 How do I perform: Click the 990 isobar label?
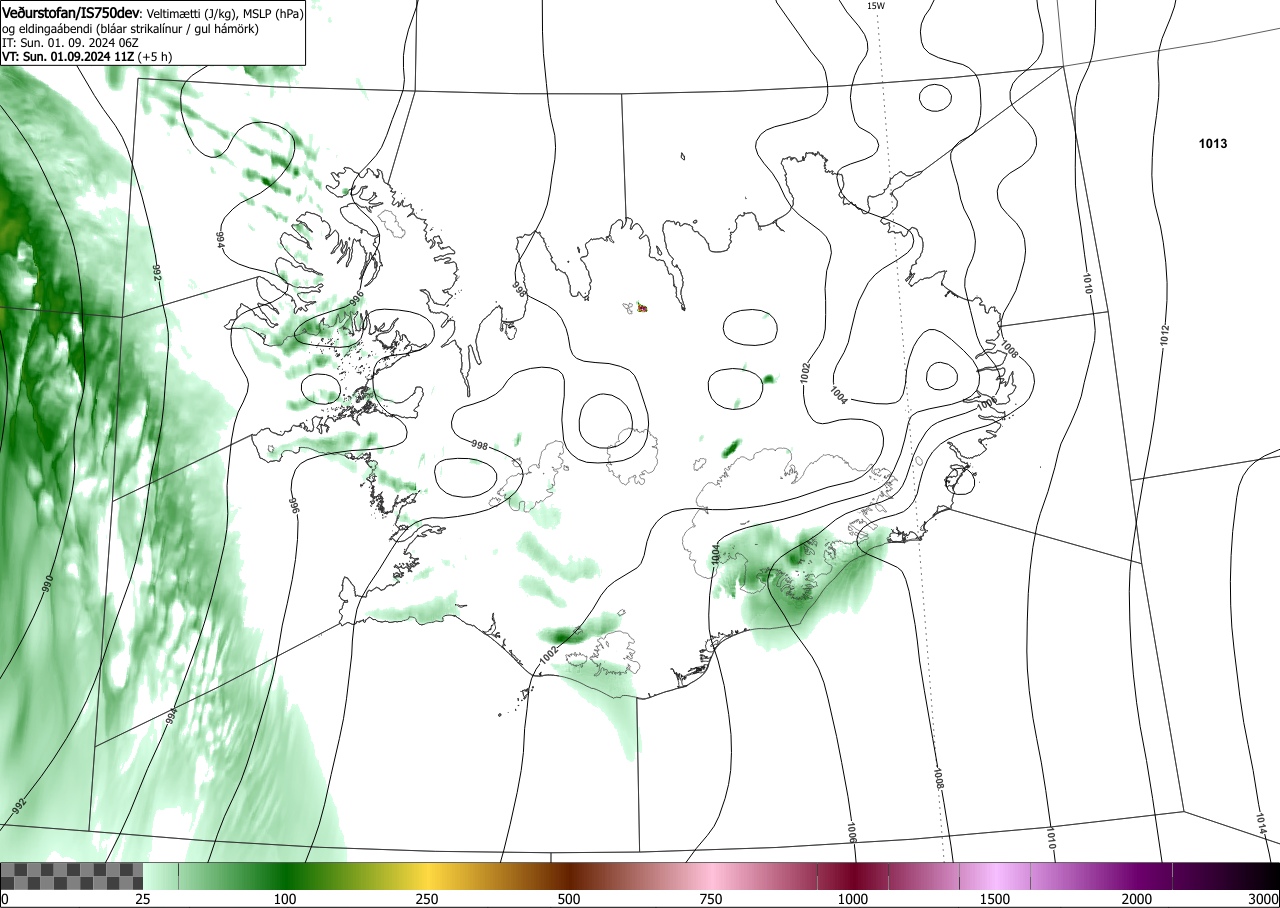46,584
